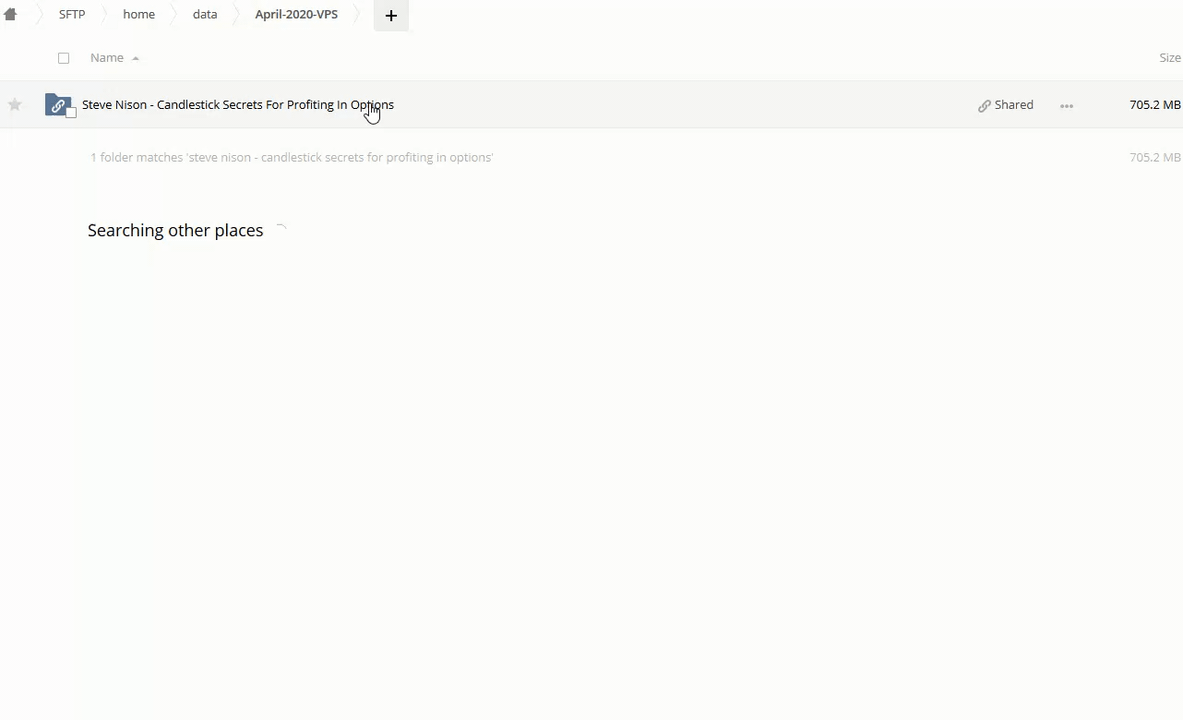Screen dimensions: 1183x720
Task: Favorite the Steve Nison folder with star
Action: (15, 105)
